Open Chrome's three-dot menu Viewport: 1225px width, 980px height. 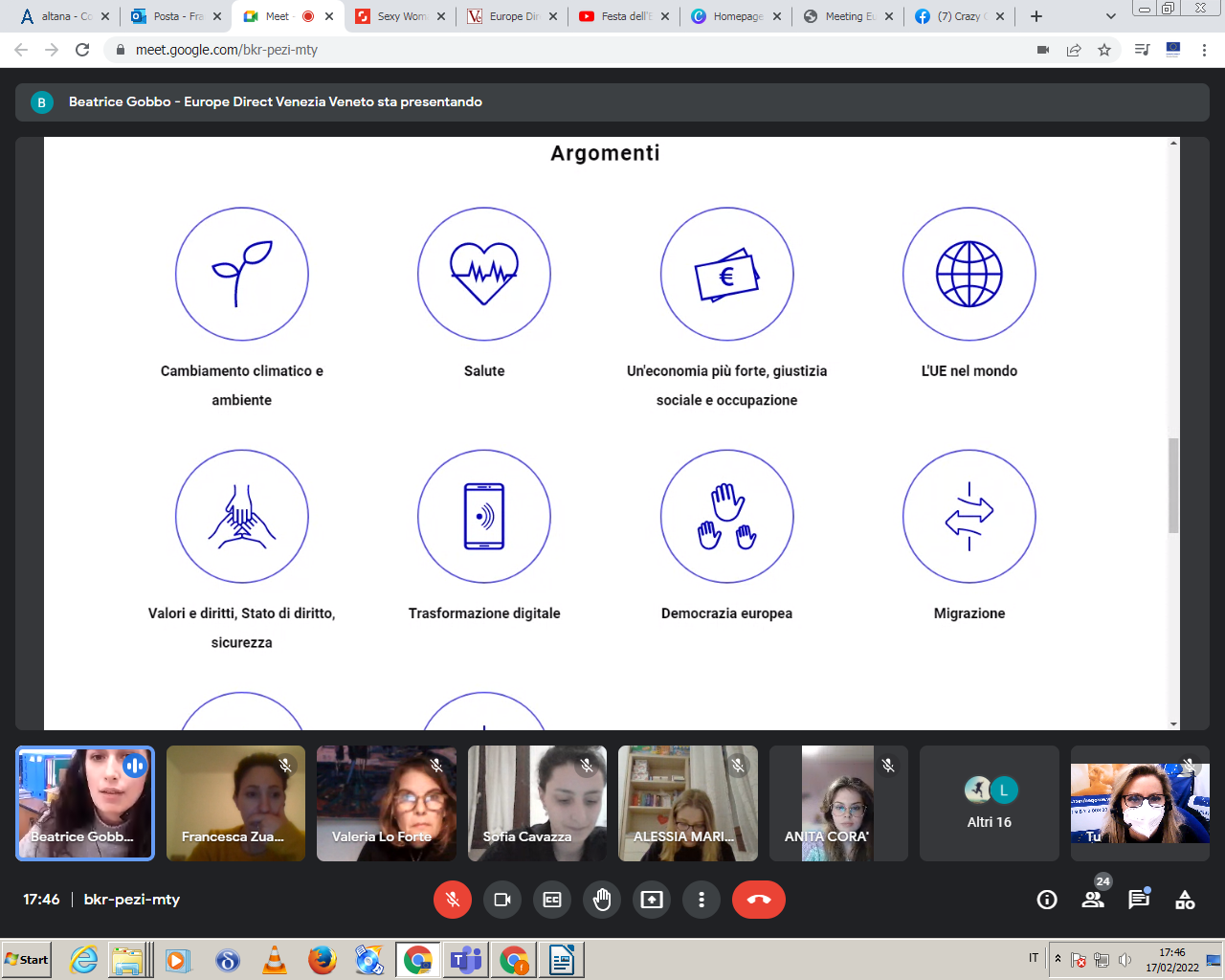[x=1204, y=50]
